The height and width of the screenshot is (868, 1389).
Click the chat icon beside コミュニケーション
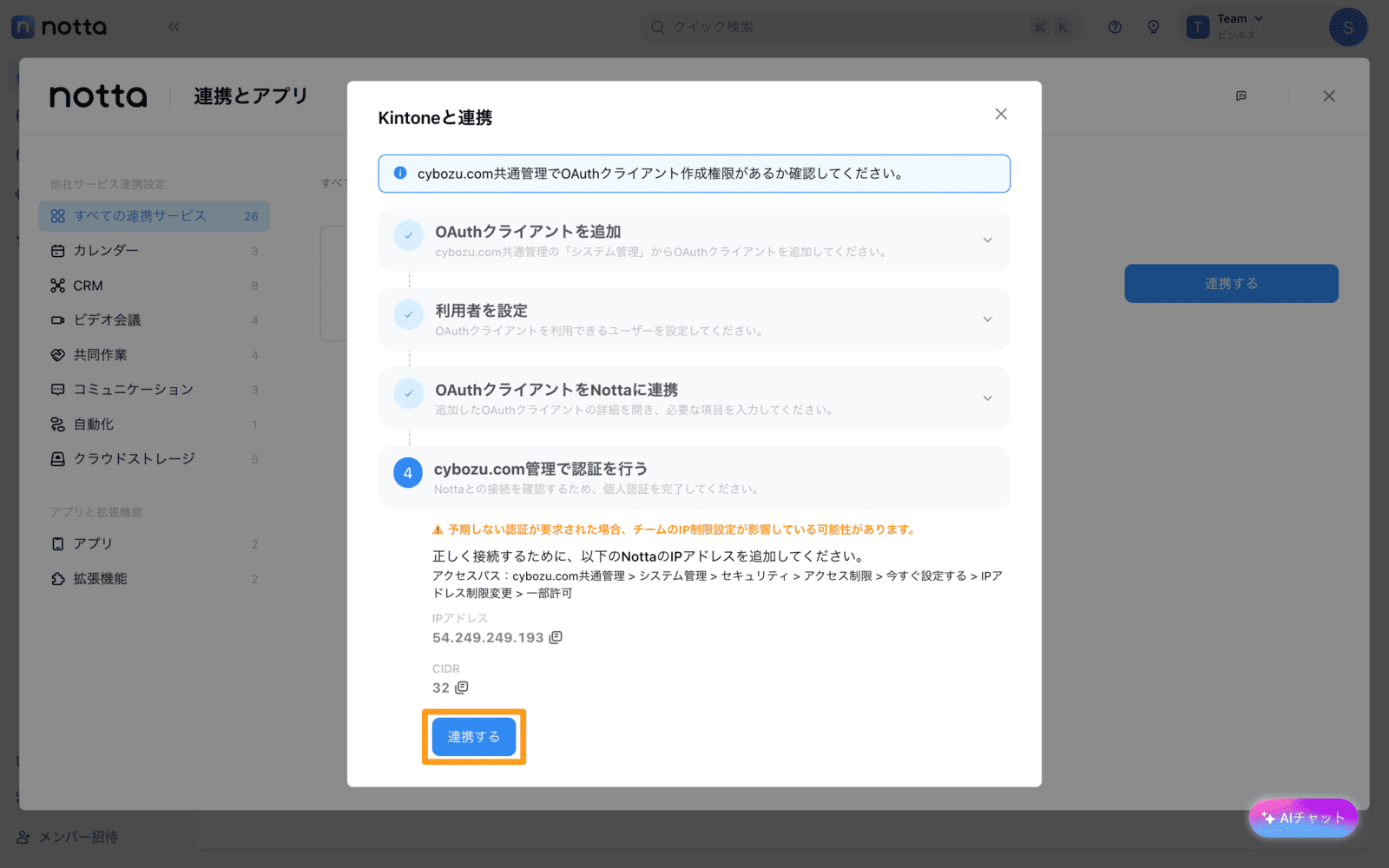click(57, 390)
